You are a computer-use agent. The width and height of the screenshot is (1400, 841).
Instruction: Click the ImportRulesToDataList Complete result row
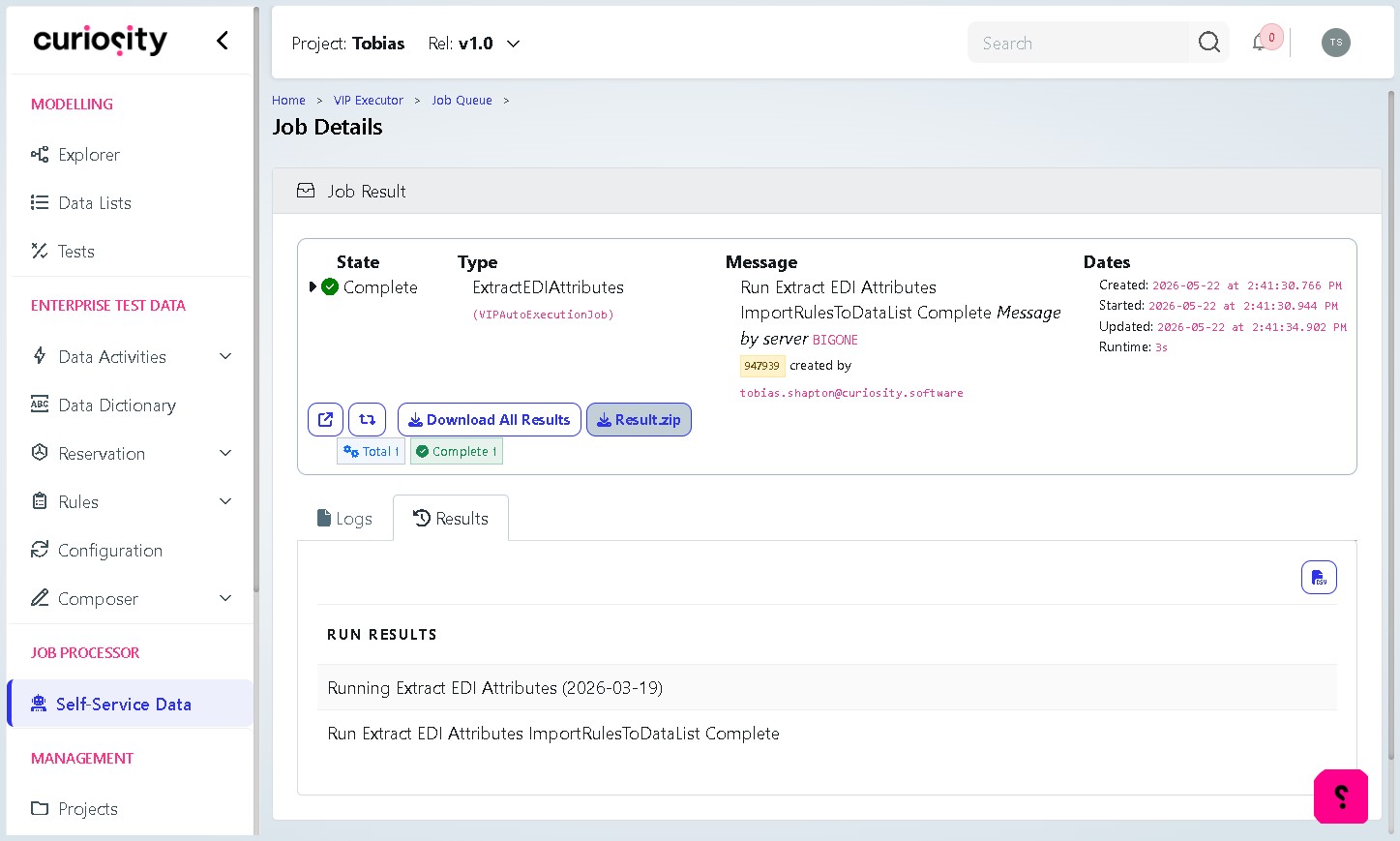[827, 734]
